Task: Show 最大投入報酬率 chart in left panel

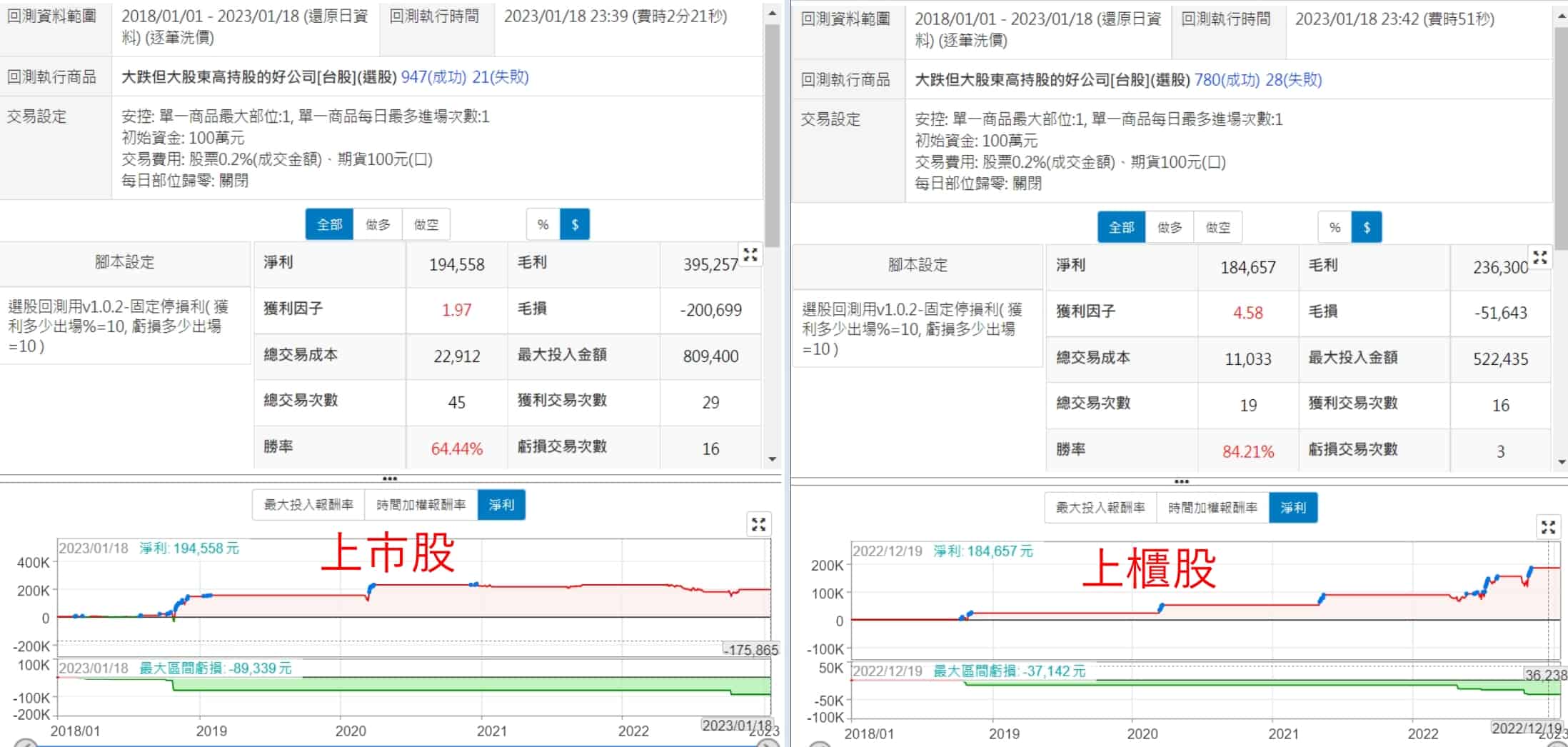Action: point(308,505)
